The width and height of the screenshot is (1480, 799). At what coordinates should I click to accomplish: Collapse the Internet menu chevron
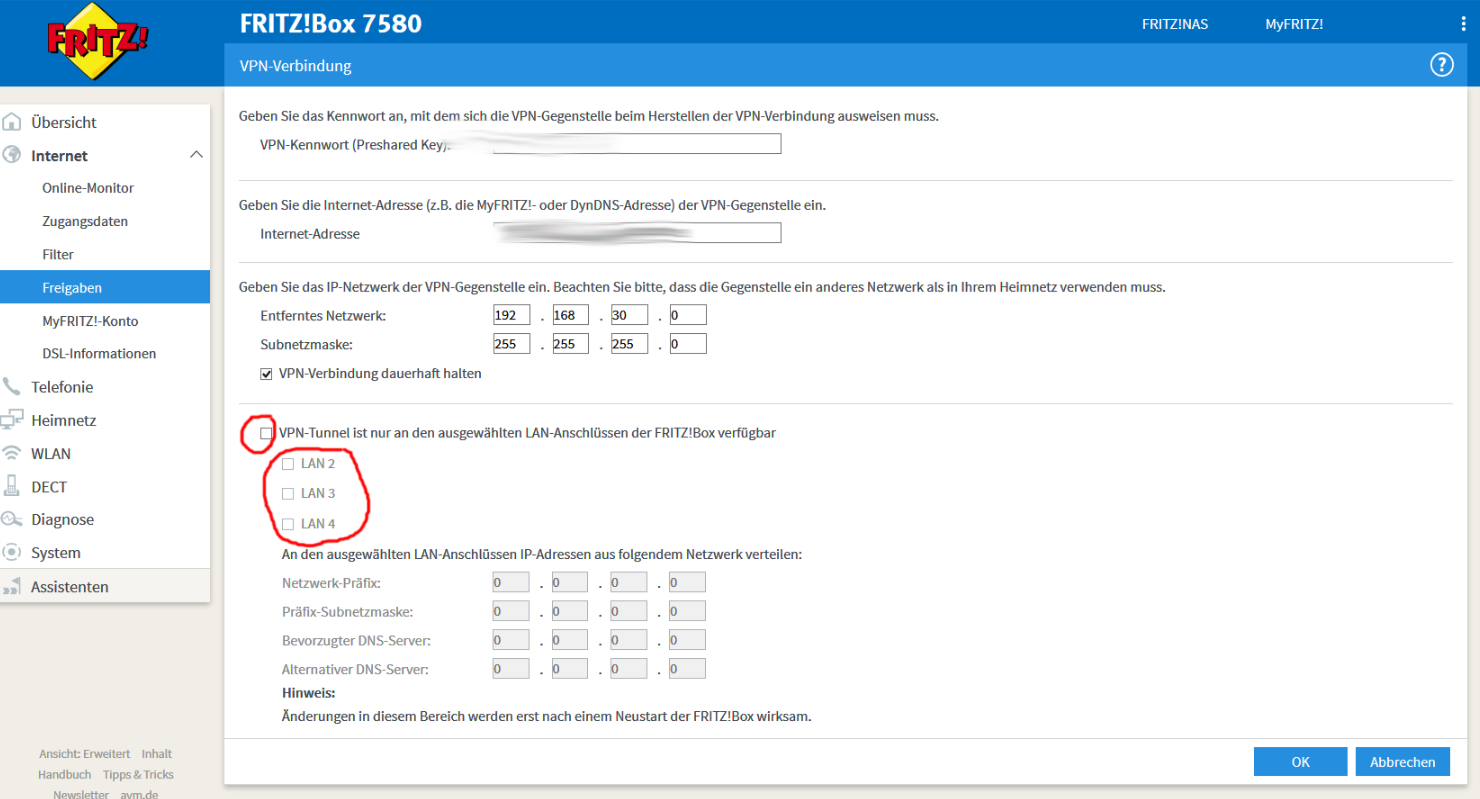click(196, 155)
